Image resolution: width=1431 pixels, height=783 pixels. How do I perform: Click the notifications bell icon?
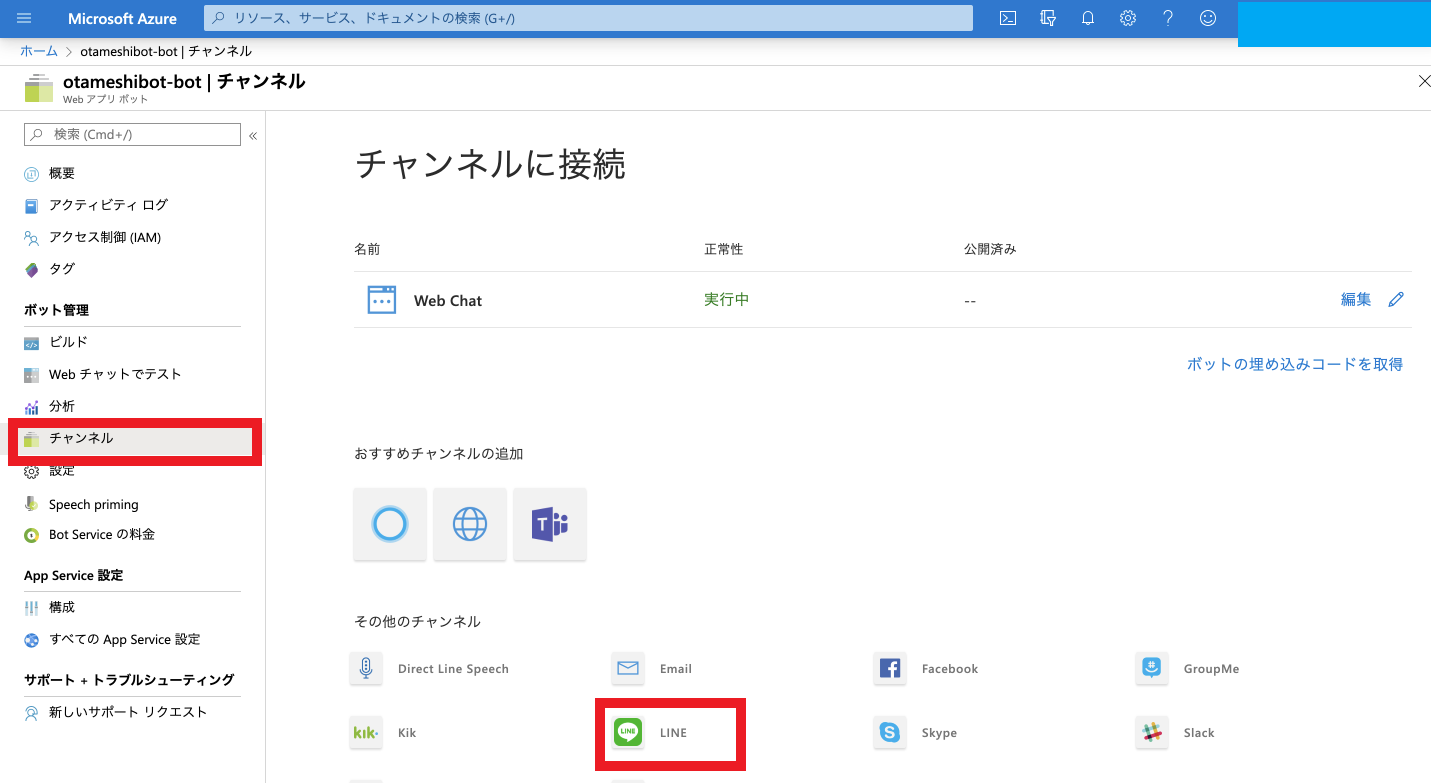pos(1088,18)
